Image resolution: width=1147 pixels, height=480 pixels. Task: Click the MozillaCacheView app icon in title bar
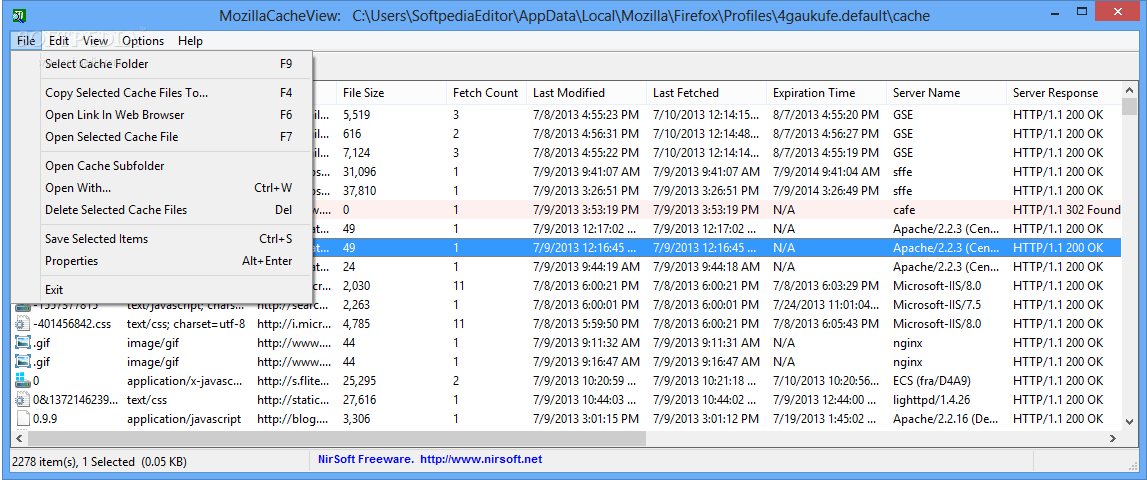21,15
